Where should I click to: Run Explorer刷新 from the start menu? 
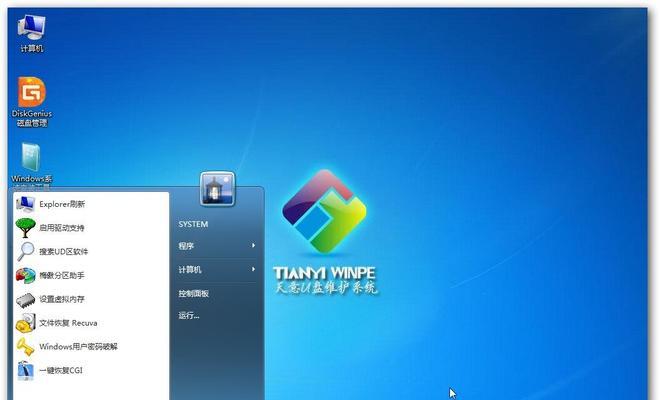click(91, 204)
